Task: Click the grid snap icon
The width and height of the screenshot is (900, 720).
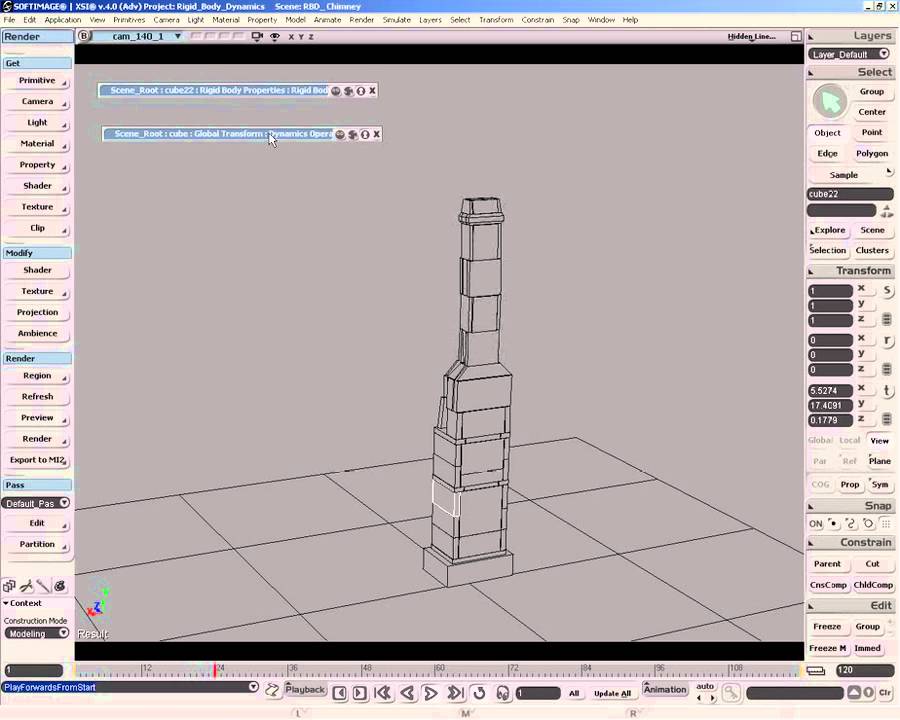Action: 886,524
